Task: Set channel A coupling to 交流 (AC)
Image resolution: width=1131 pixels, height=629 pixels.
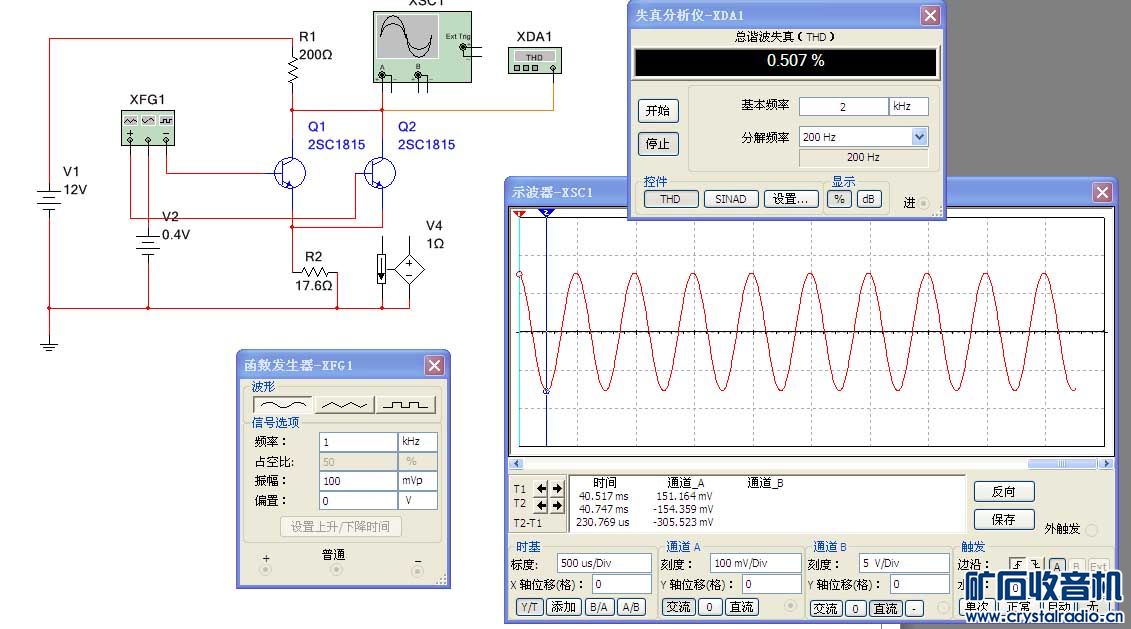Action: 678,607
